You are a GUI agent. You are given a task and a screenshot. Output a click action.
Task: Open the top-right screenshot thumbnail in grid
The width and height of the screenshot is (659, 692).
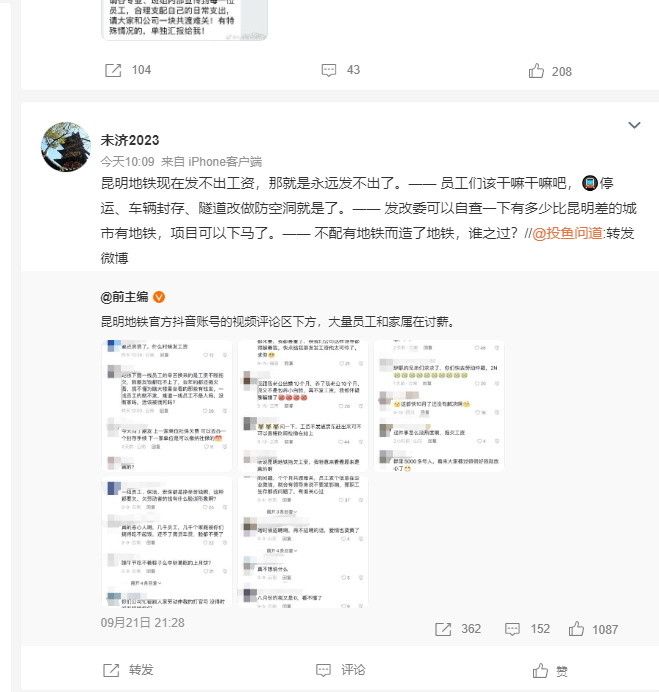point(439,406)
